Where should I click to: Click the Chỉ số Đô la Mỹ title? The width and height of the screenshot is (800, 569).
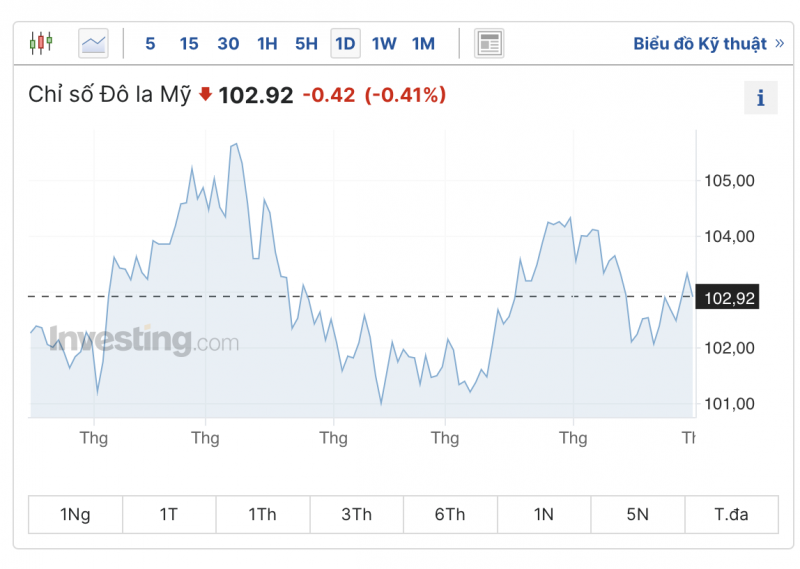tap(109, 95)
